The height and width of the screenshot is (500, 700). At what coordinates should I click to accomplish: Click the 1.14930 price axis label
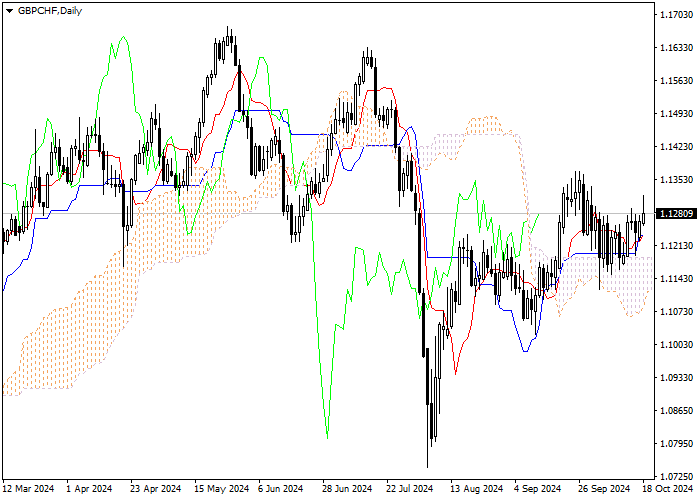(676, 114)
